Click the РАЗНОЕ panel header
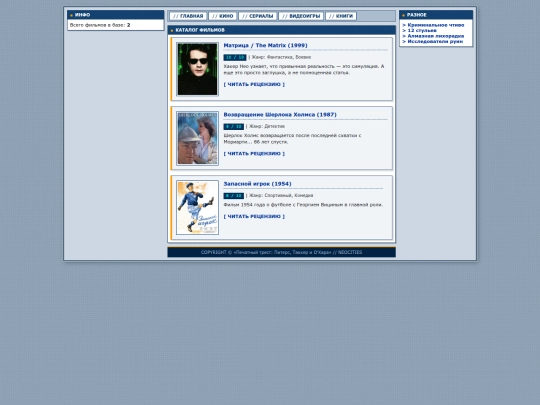Screen dimensions: 540x405 click(436, 15)
